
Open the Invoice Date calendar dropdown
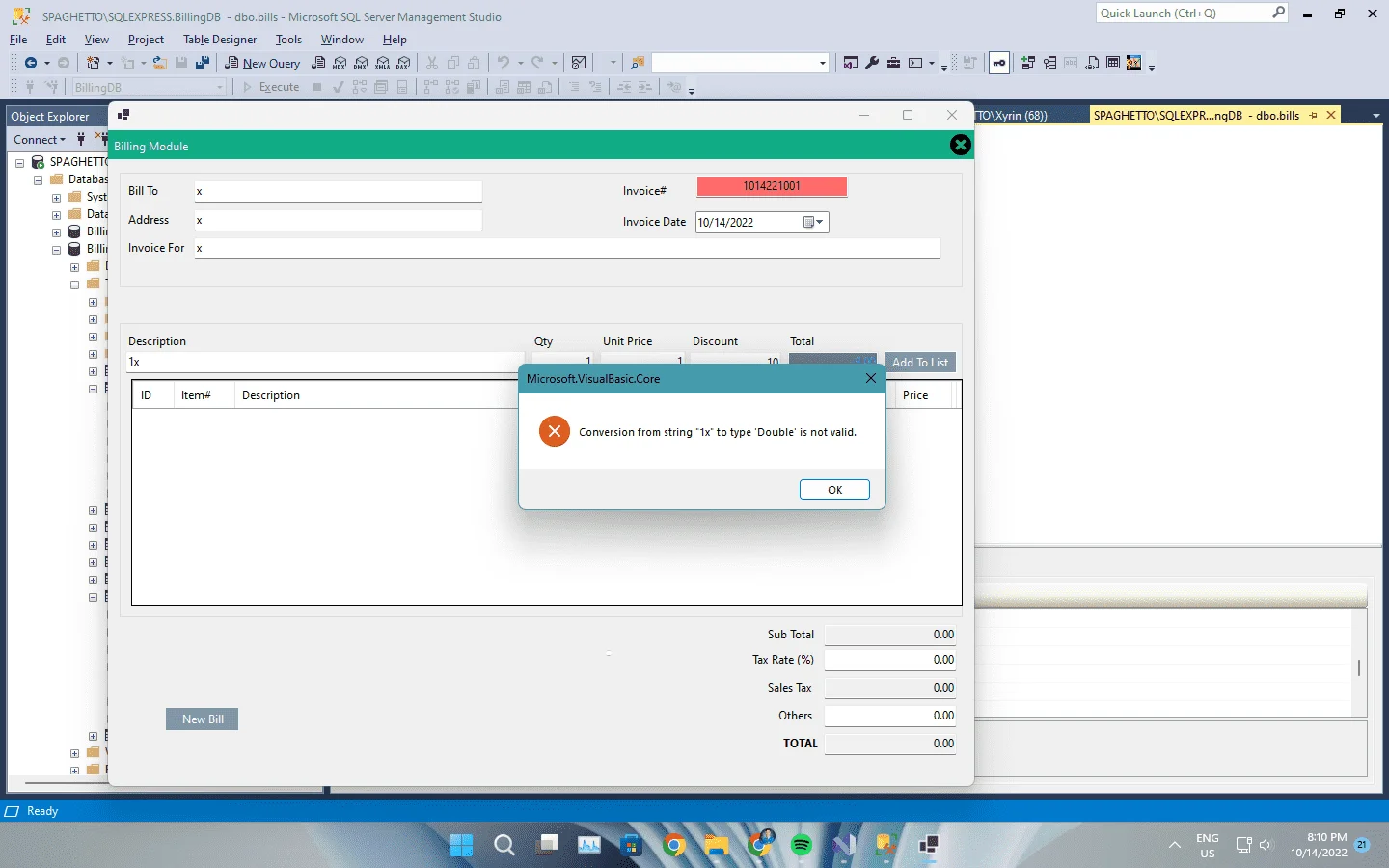(x=815, y=223)
